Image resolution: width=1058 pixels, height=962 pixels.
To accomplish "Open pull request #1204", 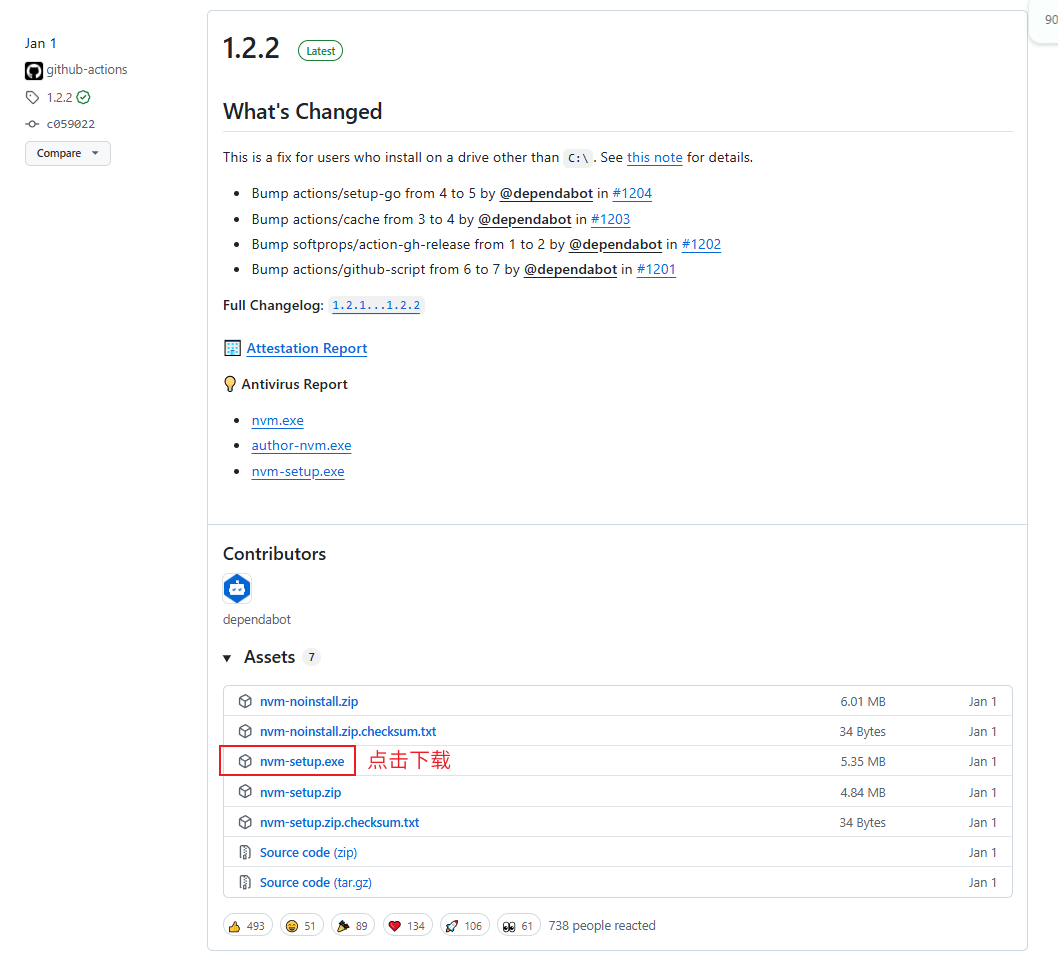I will (x=632, y=194).
